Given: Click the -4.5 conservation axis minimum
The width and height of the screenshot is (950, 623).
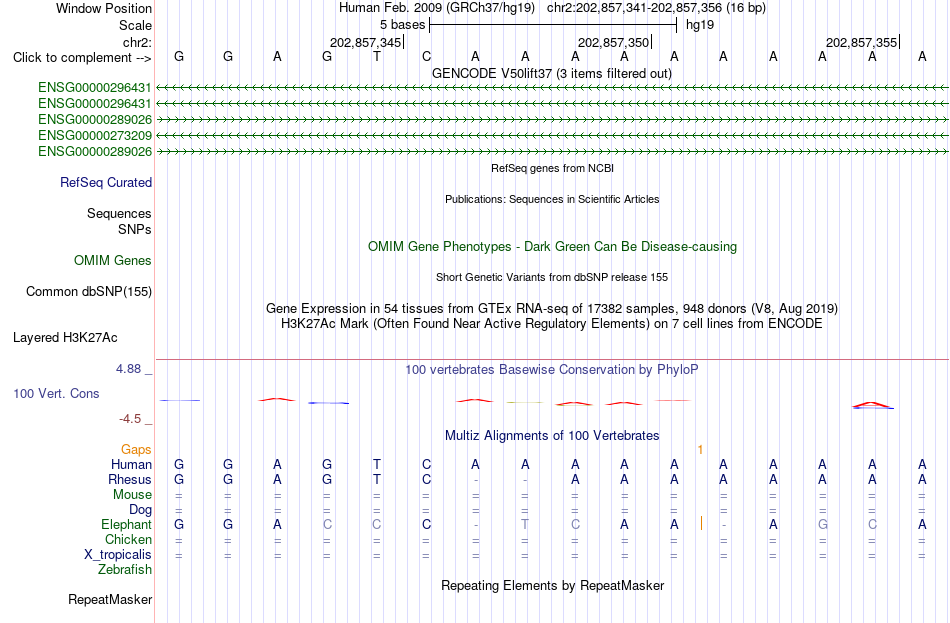Looking at the screenshot, I should (x=130, y=419).
